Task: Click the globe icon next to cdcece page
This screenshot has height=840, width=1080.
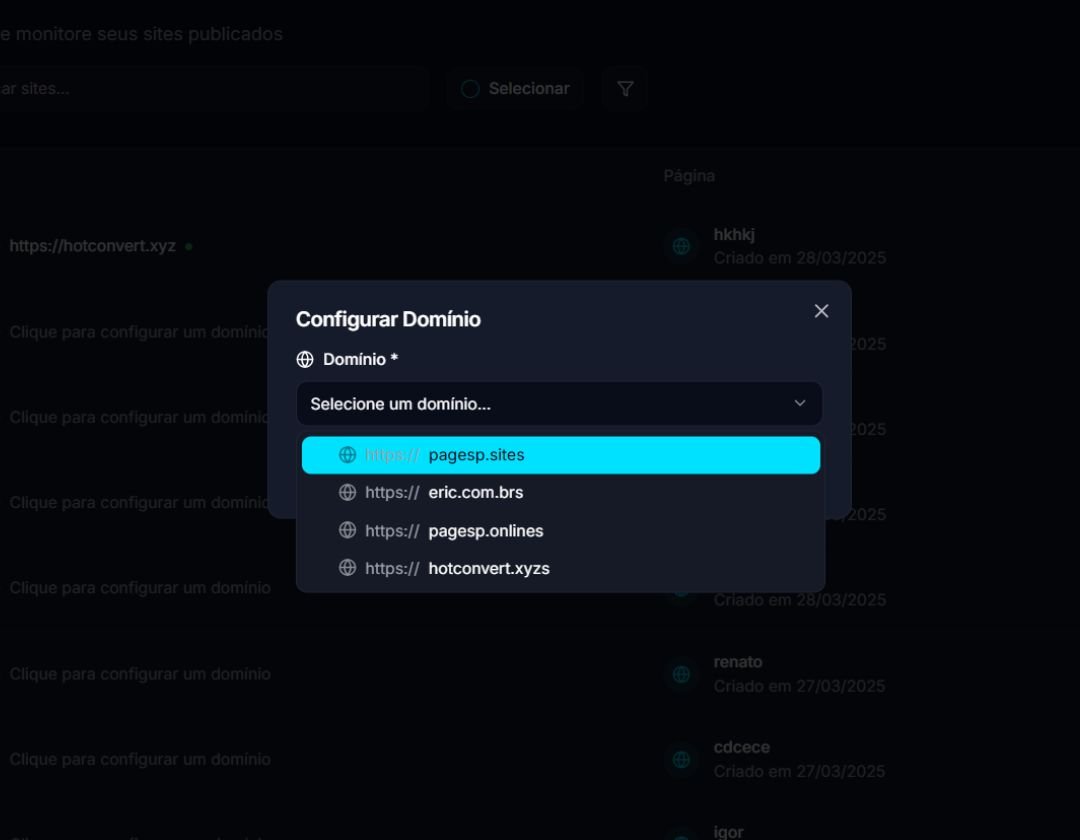Action: coord(681,760)
